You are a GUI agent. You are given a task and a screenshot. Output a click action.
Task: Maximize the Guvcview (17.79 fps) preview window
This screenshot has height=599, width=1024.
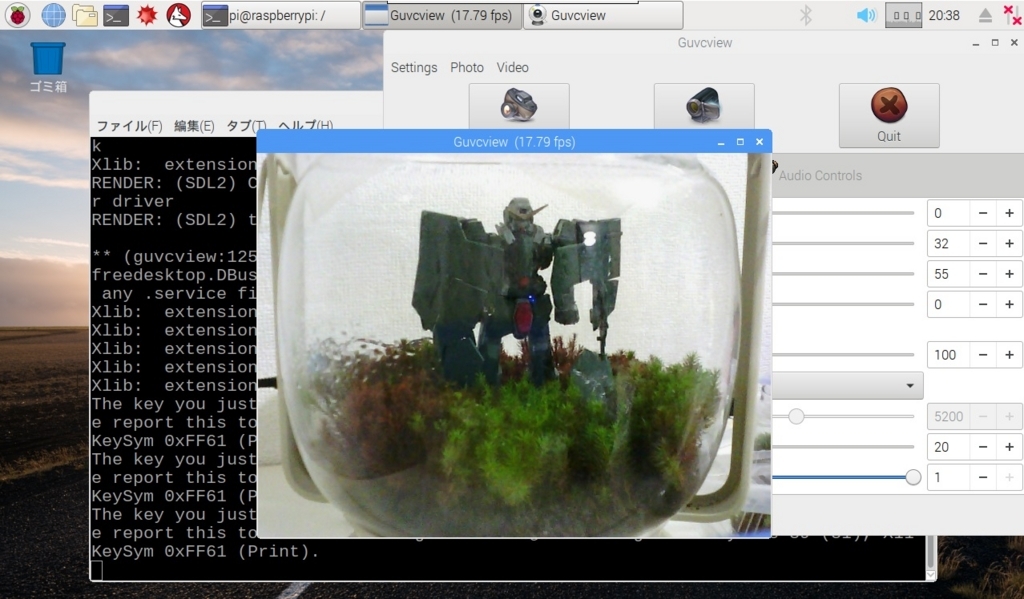(x=740, y=142)
